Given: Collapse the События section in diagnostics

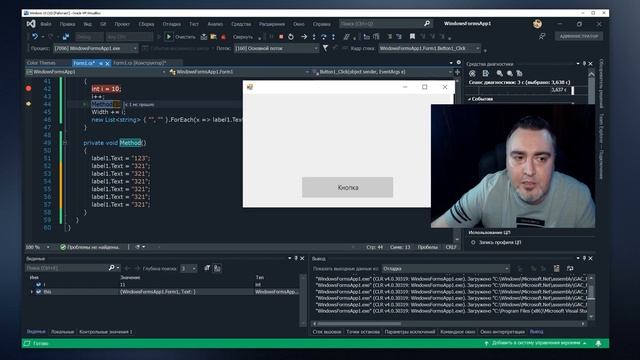Looking at the screenshot, I should coord(469,99).
